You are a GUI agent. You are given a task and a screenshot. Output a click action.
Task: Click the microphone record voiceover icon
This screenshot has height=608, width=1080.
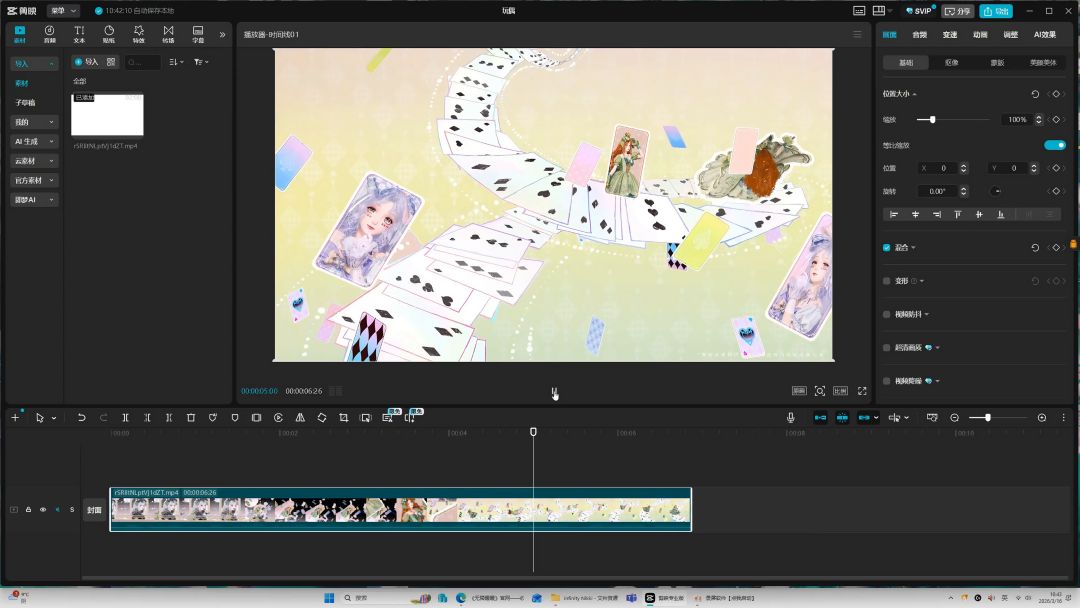click(x=791, y=417)
